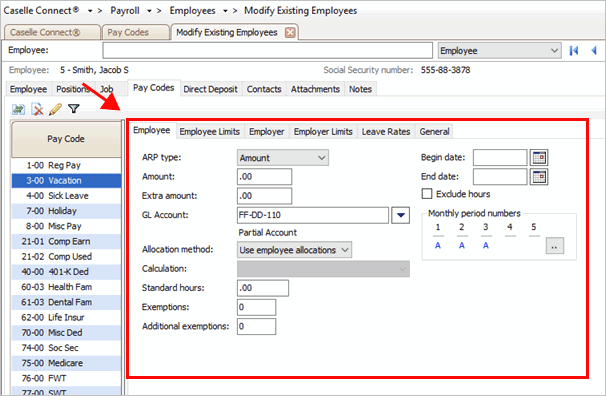
Task: Click the pencil edit icon
Action: point(55,109)
